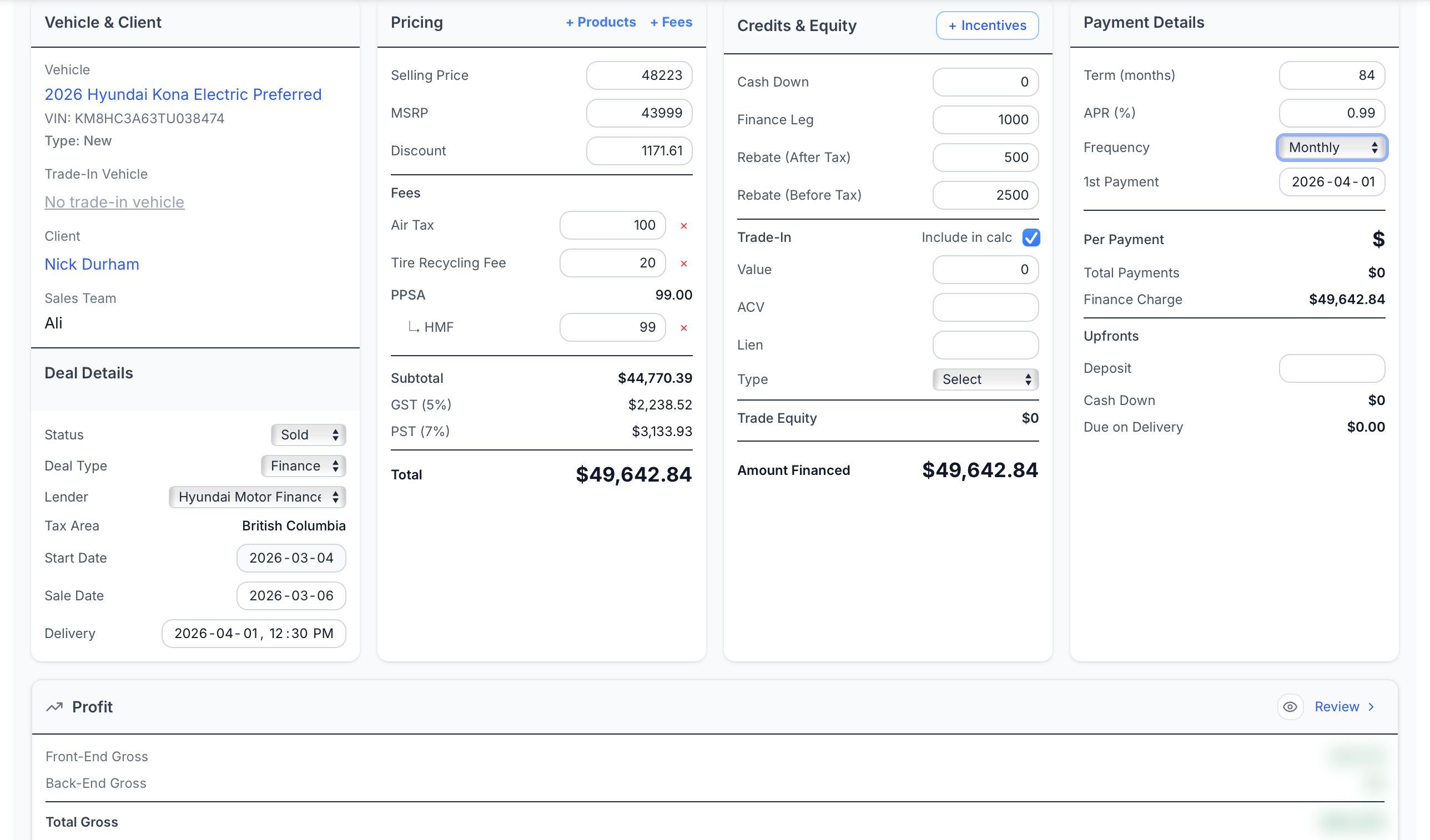Change the Monthly payment frequency dropdown
This screenshot has height=840, width=1430.
1331,148
